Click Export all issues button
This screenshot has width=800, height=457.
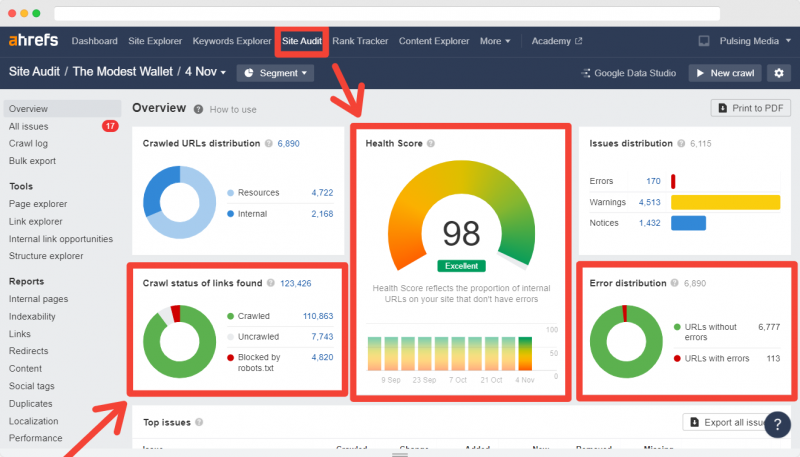click(x=730, y=422)
